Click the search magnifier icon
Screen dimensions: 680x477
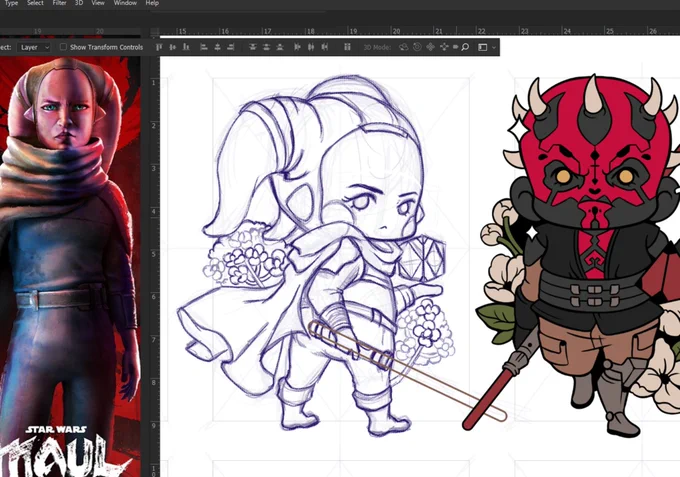click(465, 47)
